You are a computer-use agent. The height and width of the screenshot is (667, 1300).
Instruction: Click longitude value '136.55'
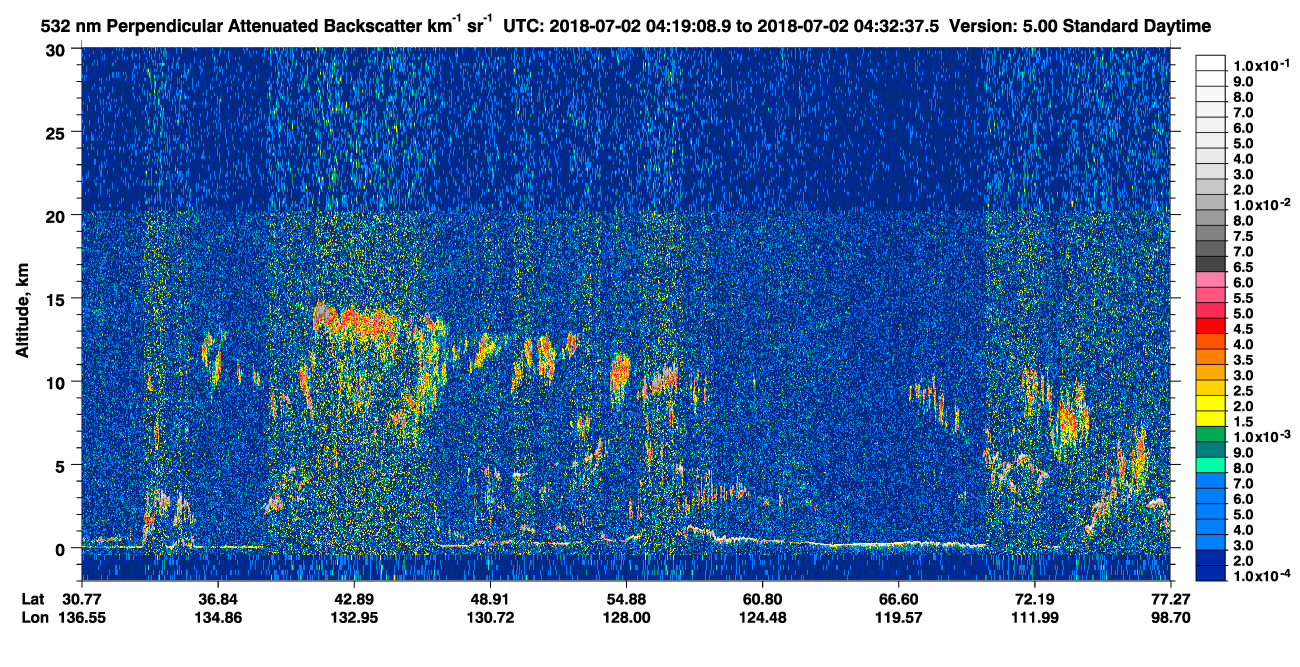81,617
